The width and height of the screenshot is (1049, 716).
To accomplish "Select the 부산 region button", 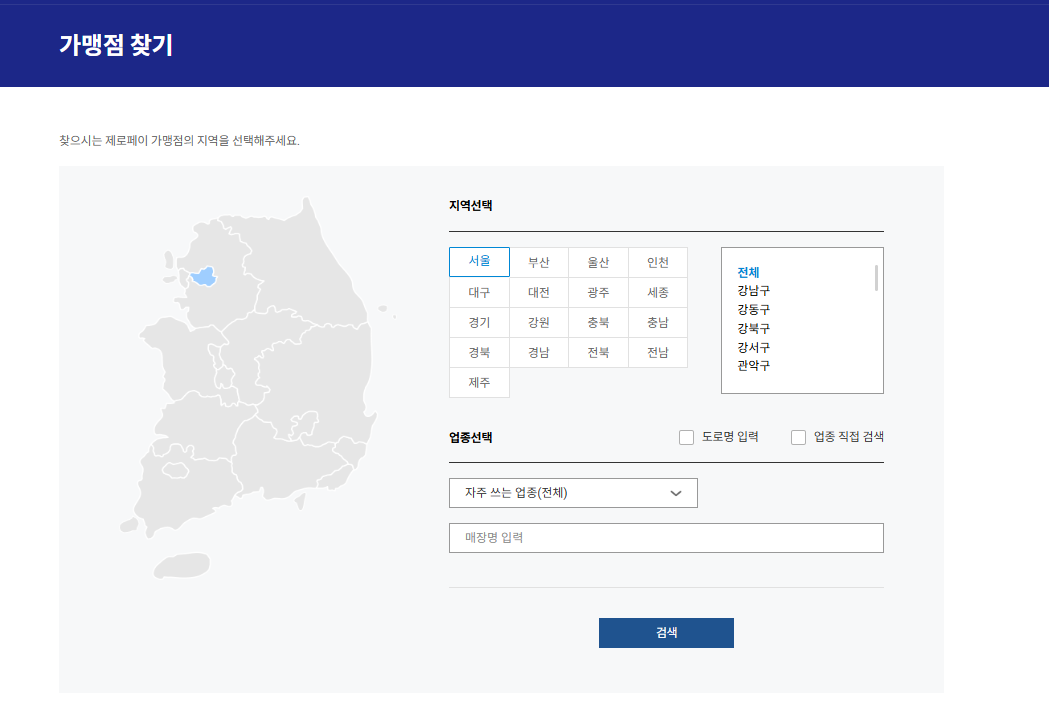I will click(x=539, y=262).
